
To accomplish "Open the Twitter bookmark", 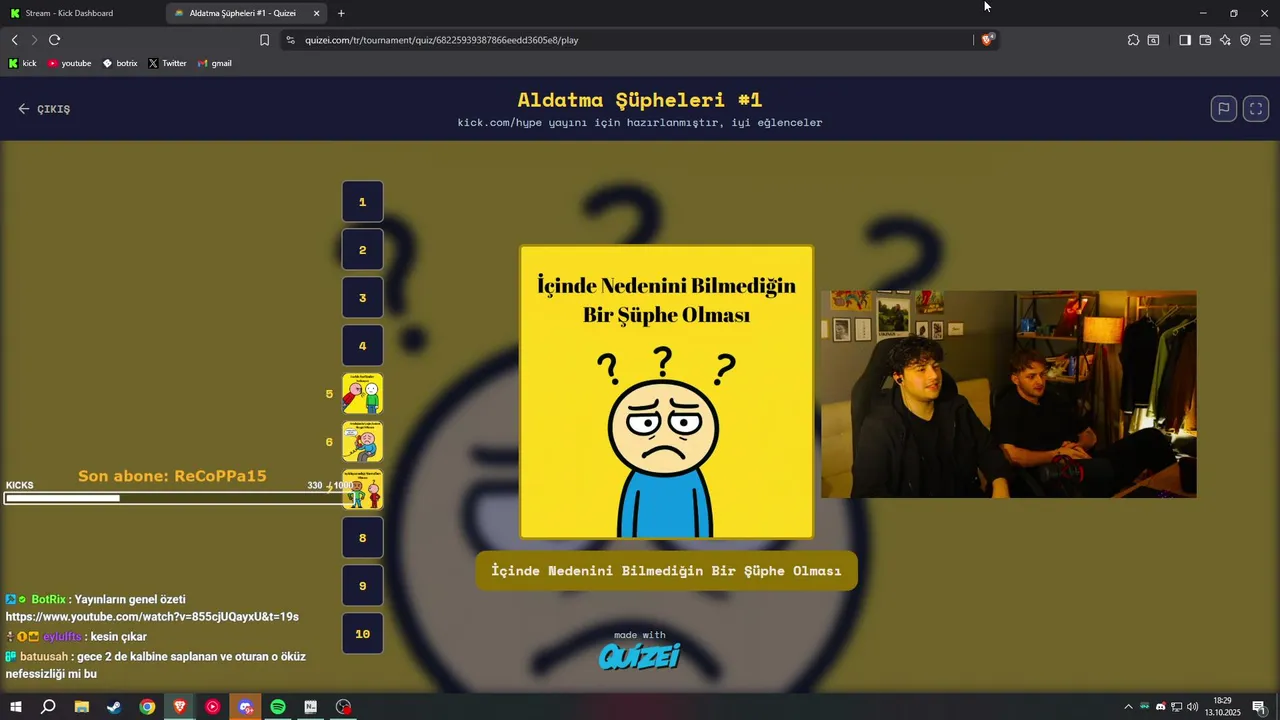I will pos(167,63).
